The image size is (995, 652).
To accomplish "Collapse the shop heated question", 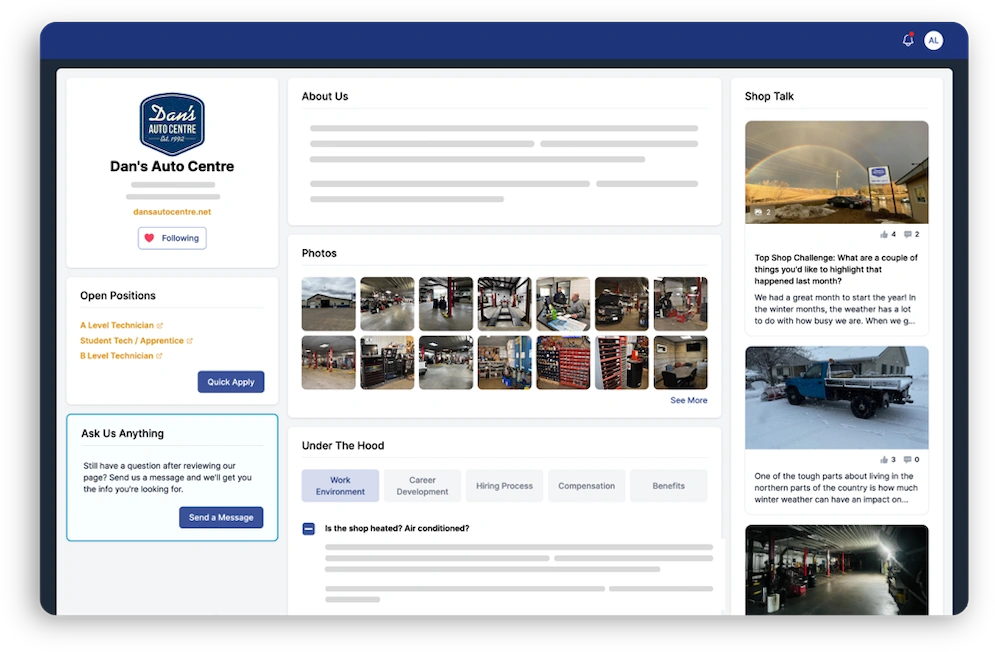I will pos(308,528).
